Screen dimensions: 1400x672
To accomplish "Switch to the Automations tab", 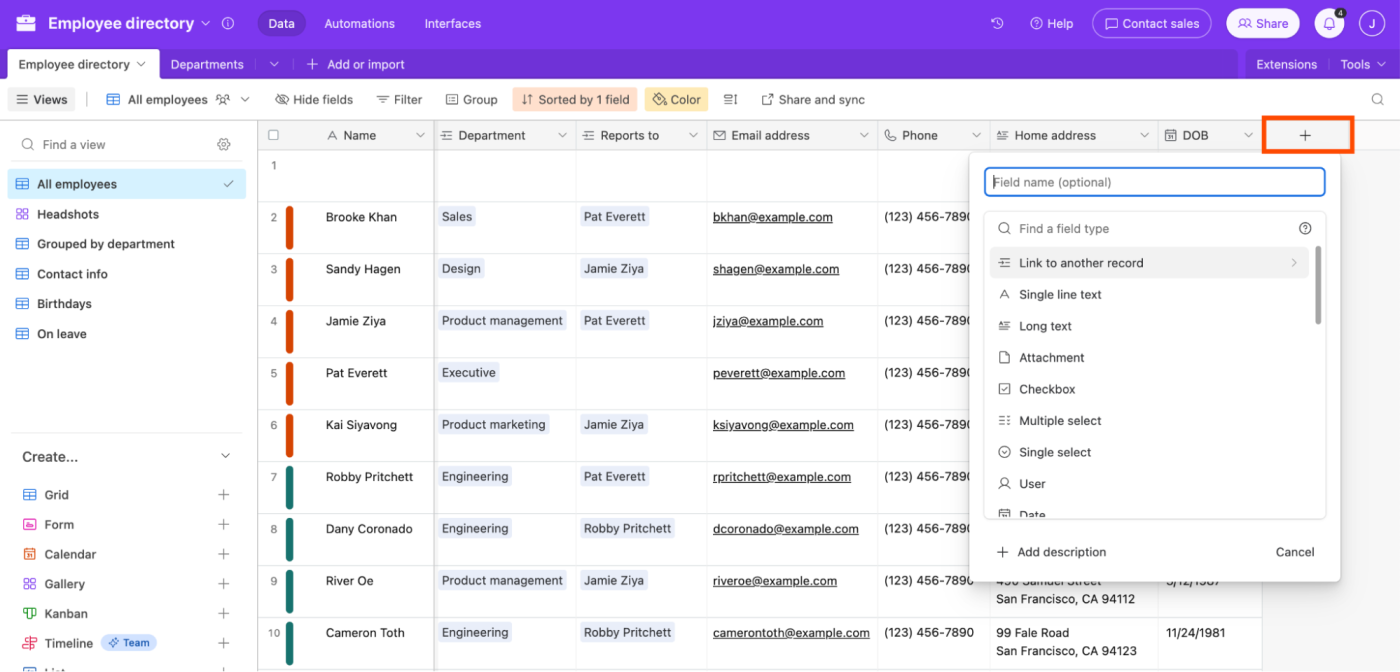I will [360, 23].
